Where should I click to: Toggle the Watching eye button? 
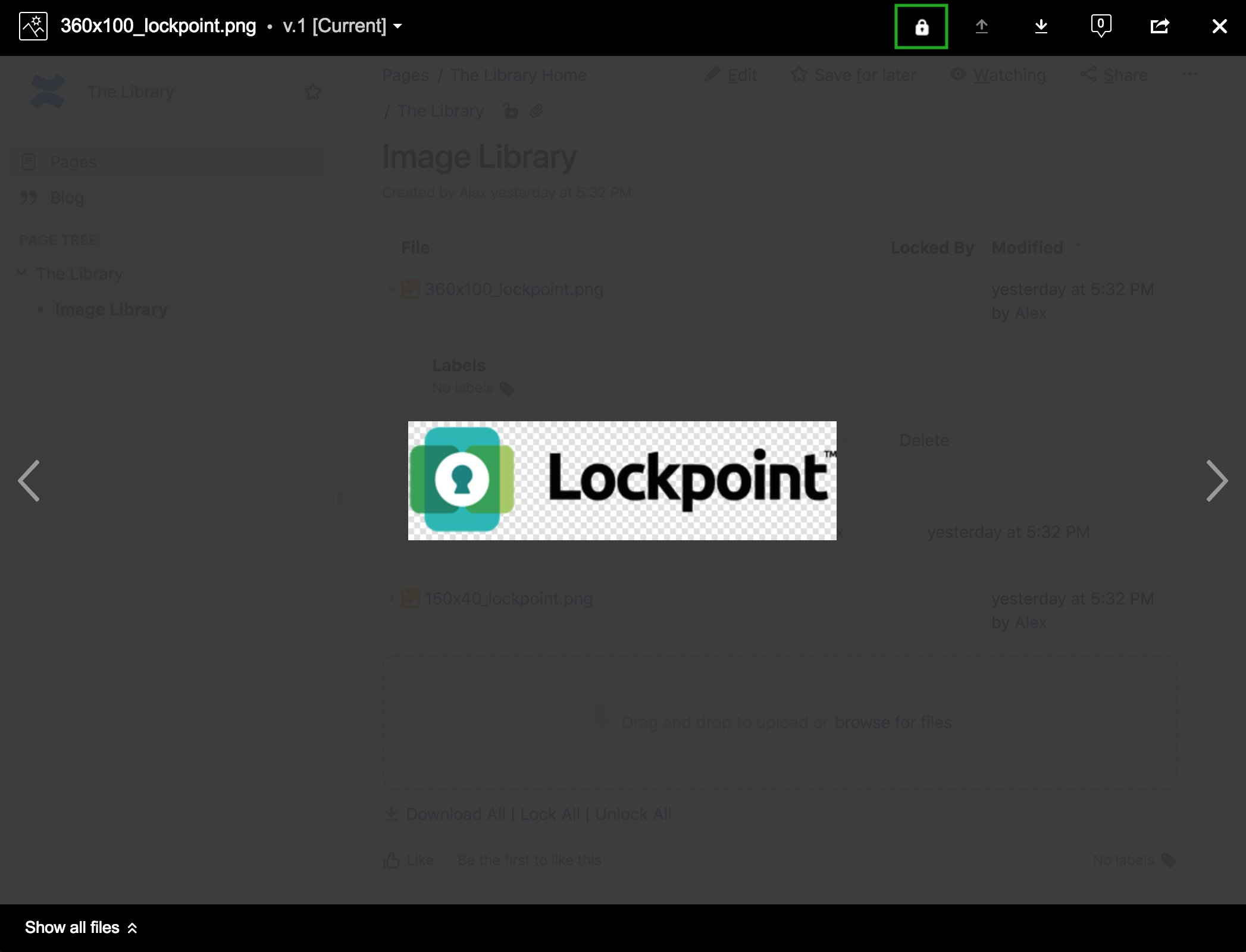coord(998,75)
